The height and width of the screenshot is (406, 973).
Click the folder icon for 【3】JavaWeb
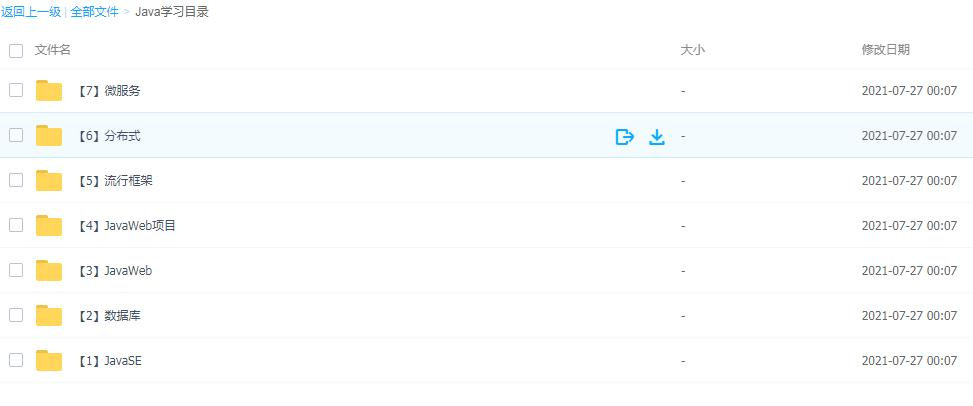pos(49,271)
